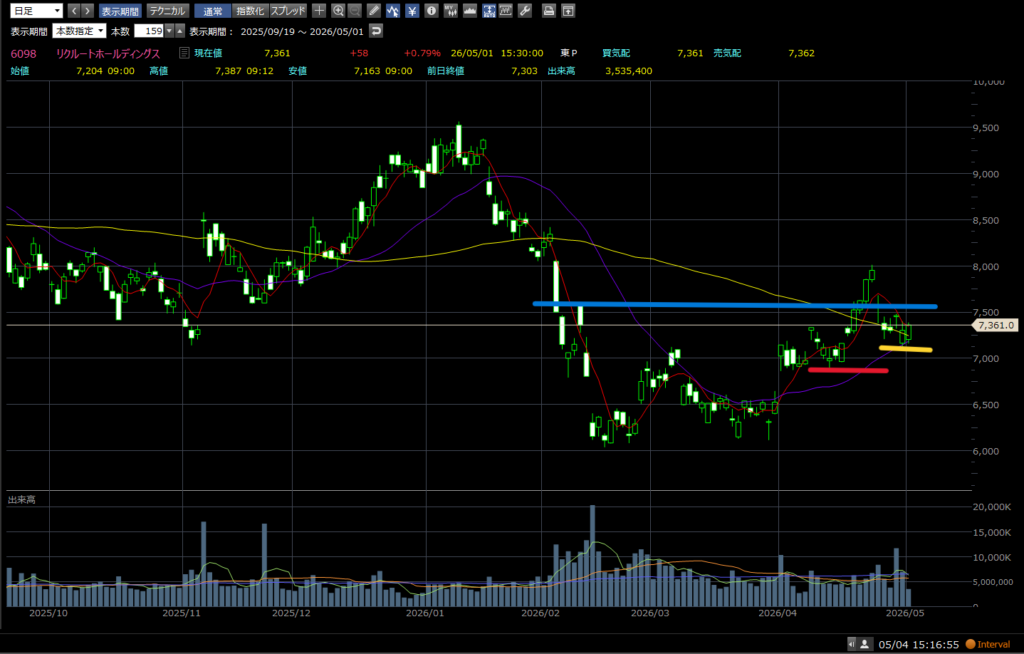Go to next period arrow
This screenshot has width=1024, height=654.
(88, 10)
